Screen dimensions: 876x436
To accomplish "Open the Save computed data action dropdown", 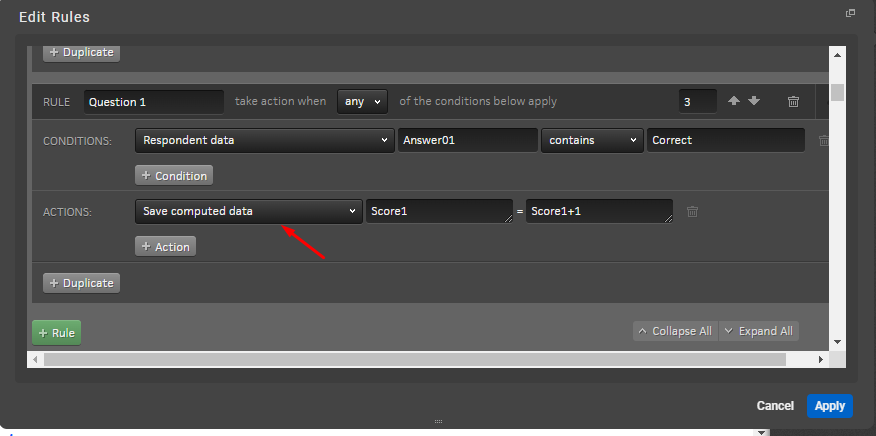I will click(248, 211).
